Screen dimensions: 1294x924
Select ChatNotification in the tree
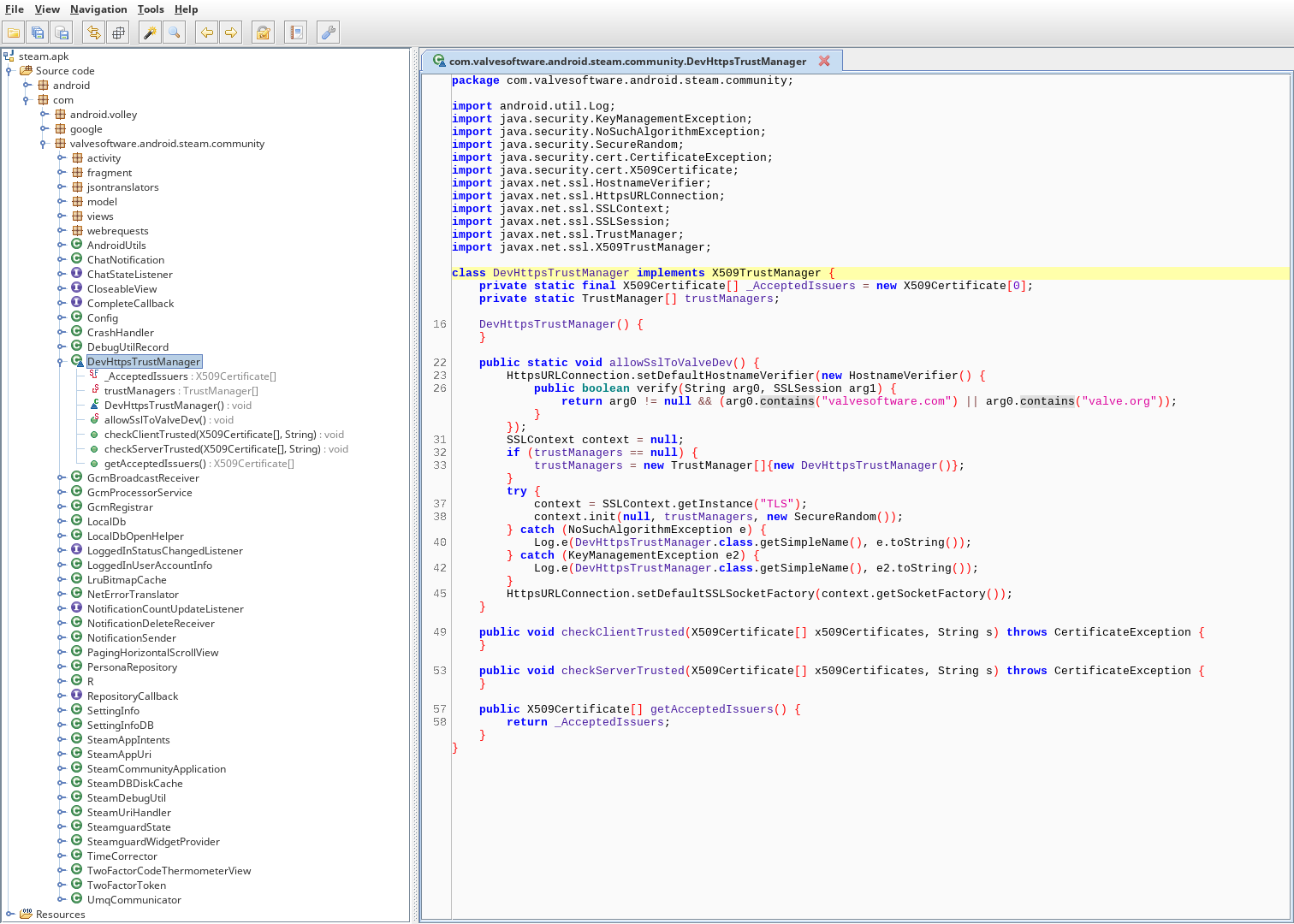tap(126, 260)
